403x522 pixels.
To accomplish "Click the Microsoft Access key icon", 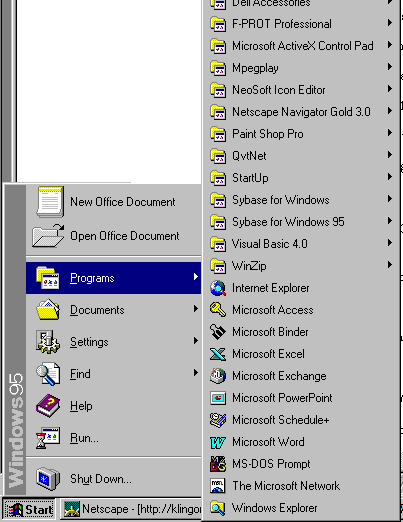I will pos(218,310).
